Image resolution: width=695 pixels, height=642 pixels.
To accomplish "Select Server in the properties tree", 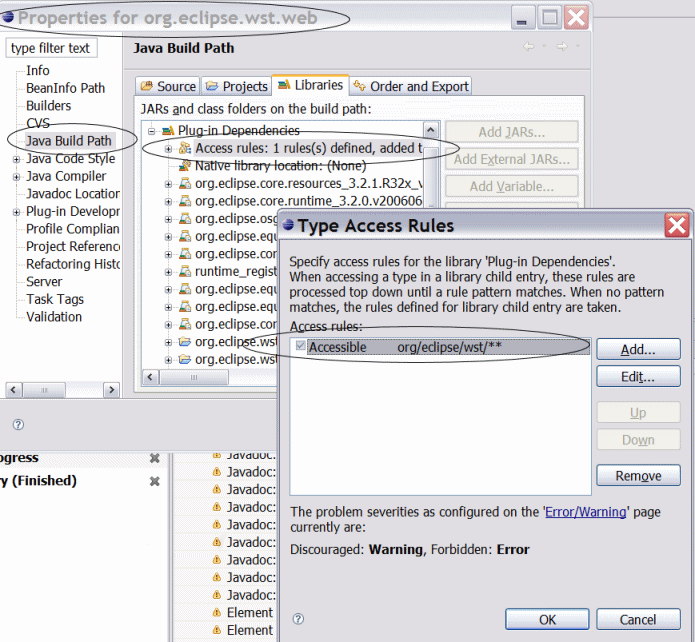I will tap(44, 282).
